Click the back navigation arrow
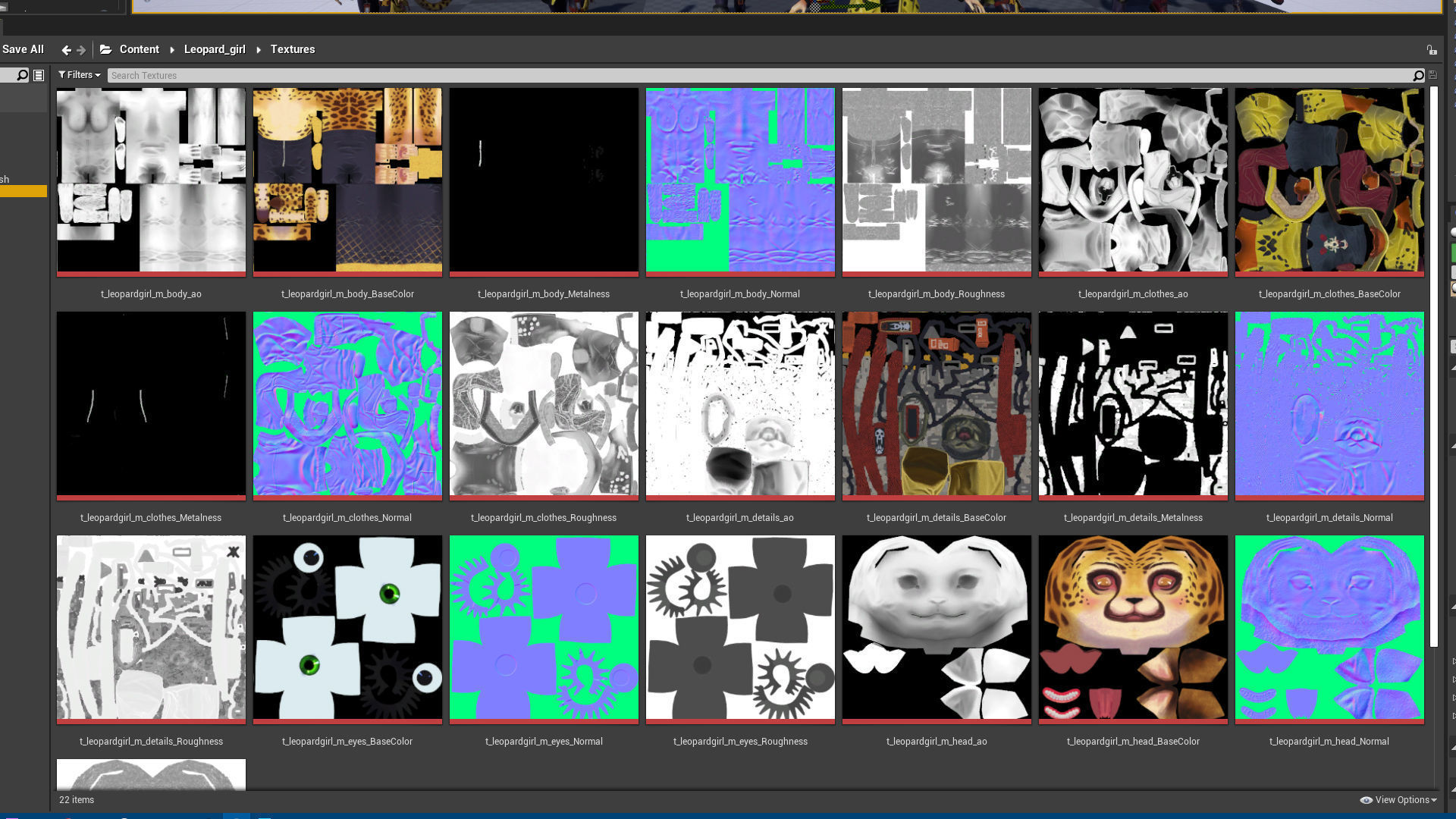 tap(66, 50)
